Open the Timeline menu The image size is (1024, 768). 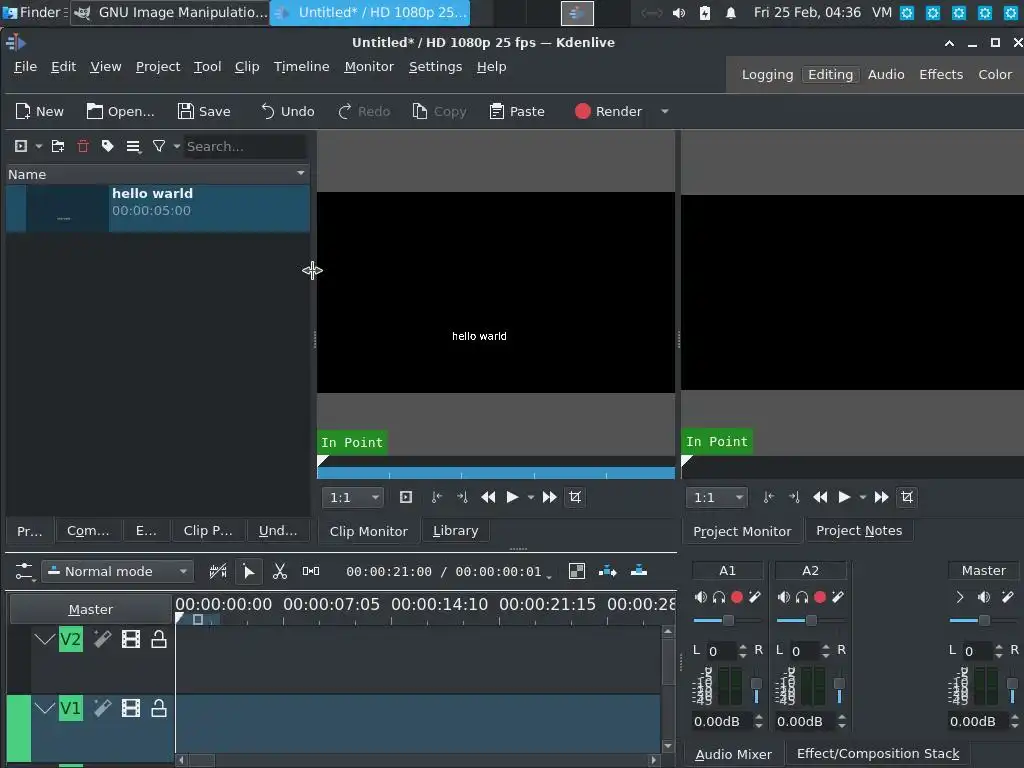tap(301, 67)
